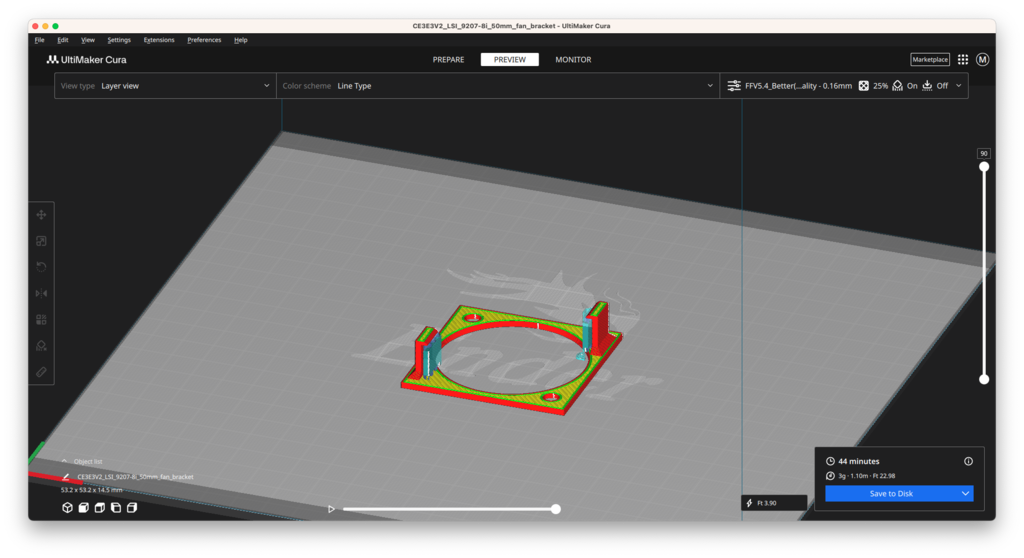Open the Edit menu

(x=63, y=40)
